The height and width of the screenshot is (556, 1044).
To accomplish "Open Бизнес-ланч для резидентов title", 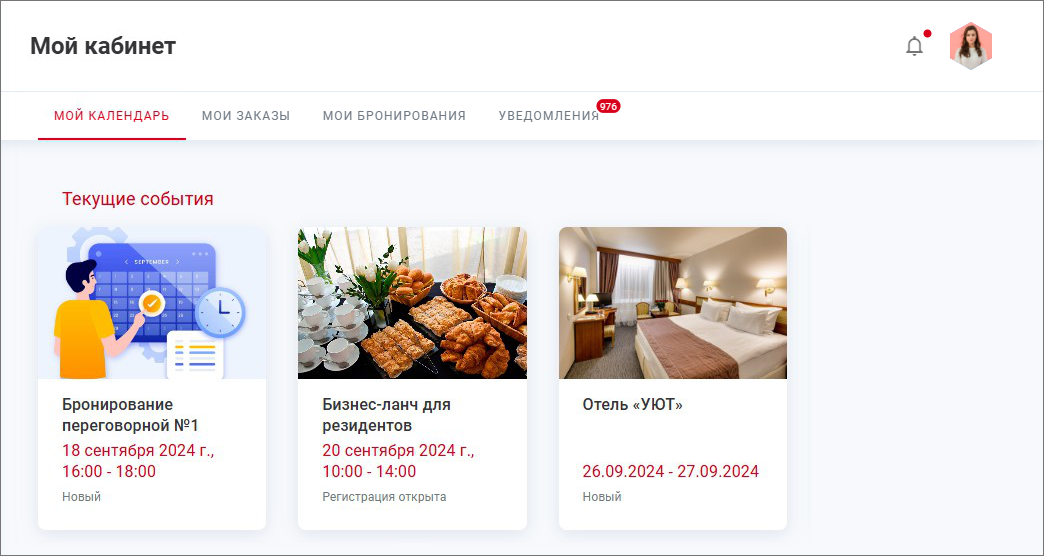I will (x=386, y=414).
